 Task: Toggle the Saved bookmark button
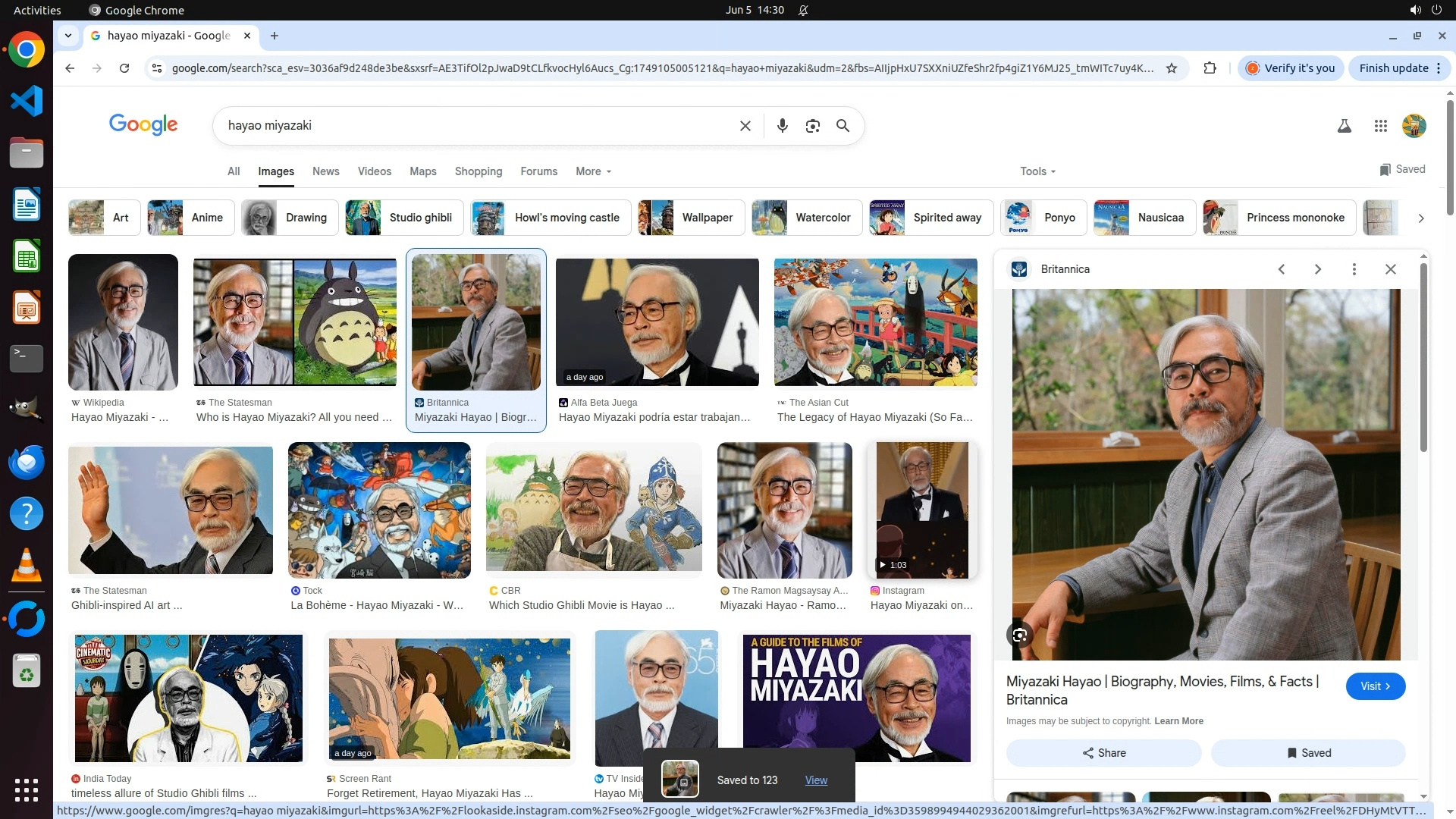(x=1308, y=752)
